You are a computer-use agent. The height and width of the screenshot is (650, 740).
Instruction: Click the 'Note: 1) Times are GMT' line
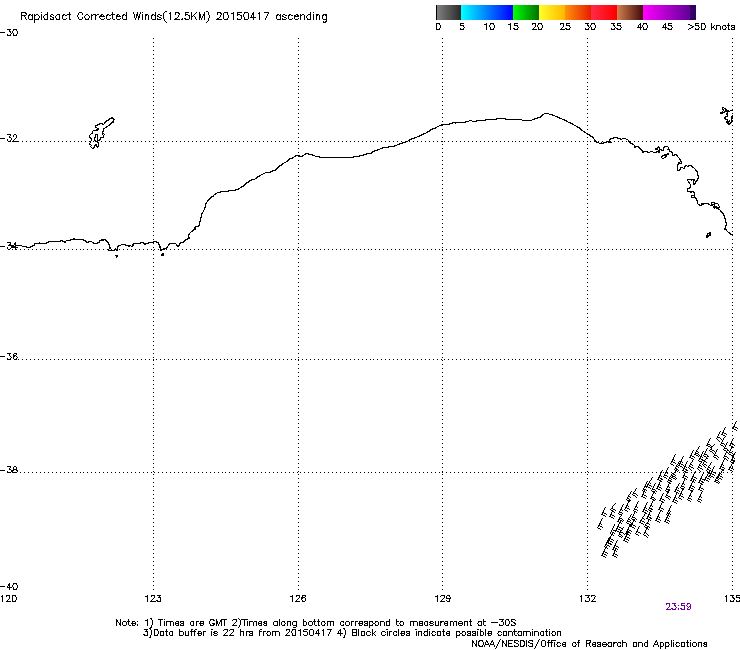point(315,623)
